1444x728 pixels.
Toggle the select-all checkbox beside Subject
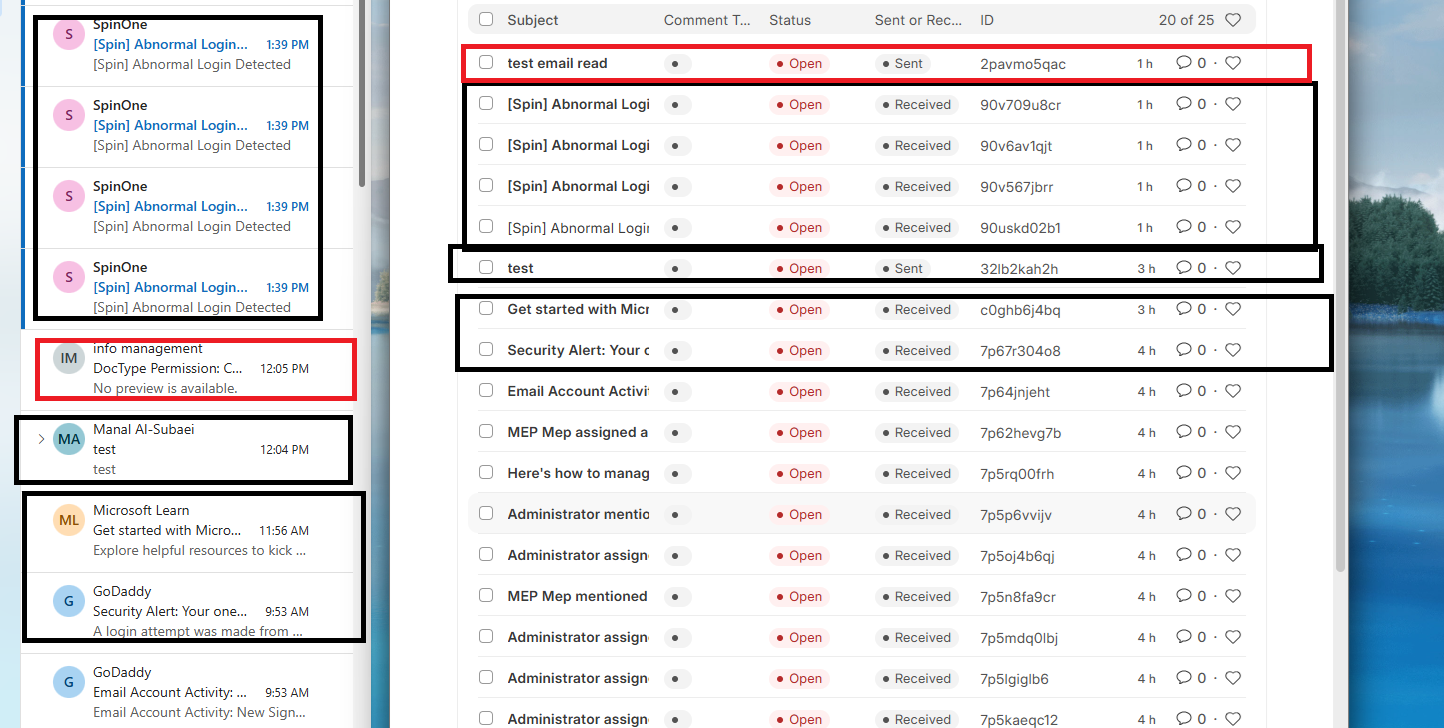[x=486, y=19]
